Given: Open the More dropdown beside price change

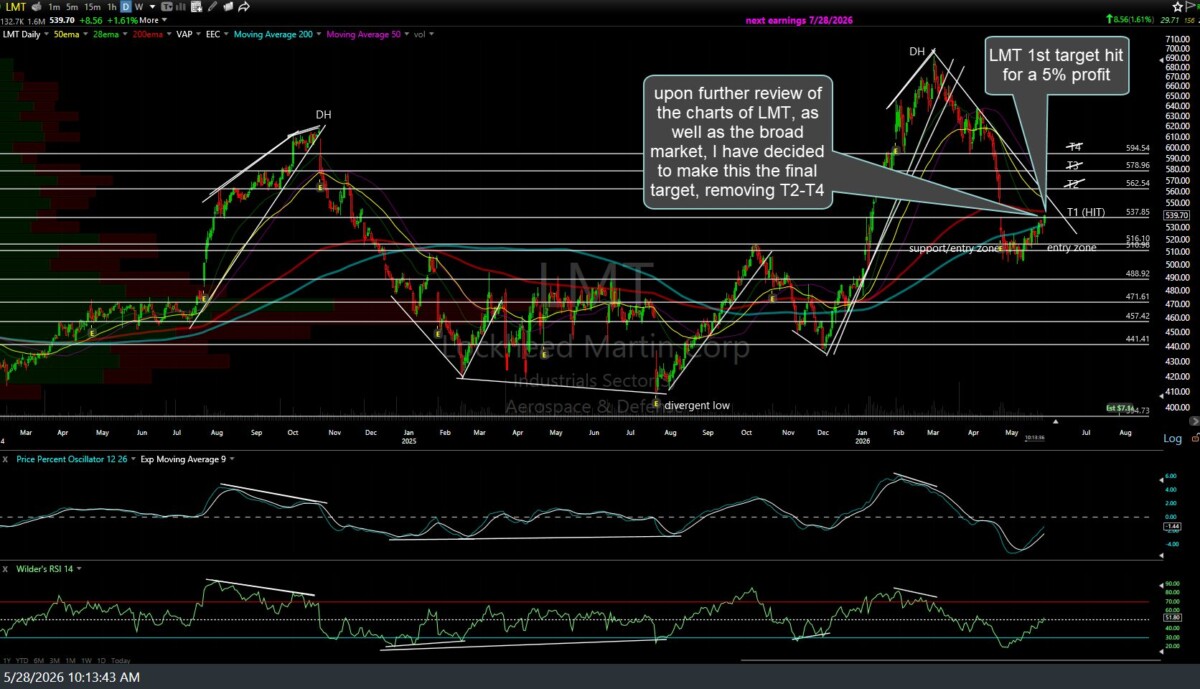Looking at the screenshot, I should (x=153, y=20).
